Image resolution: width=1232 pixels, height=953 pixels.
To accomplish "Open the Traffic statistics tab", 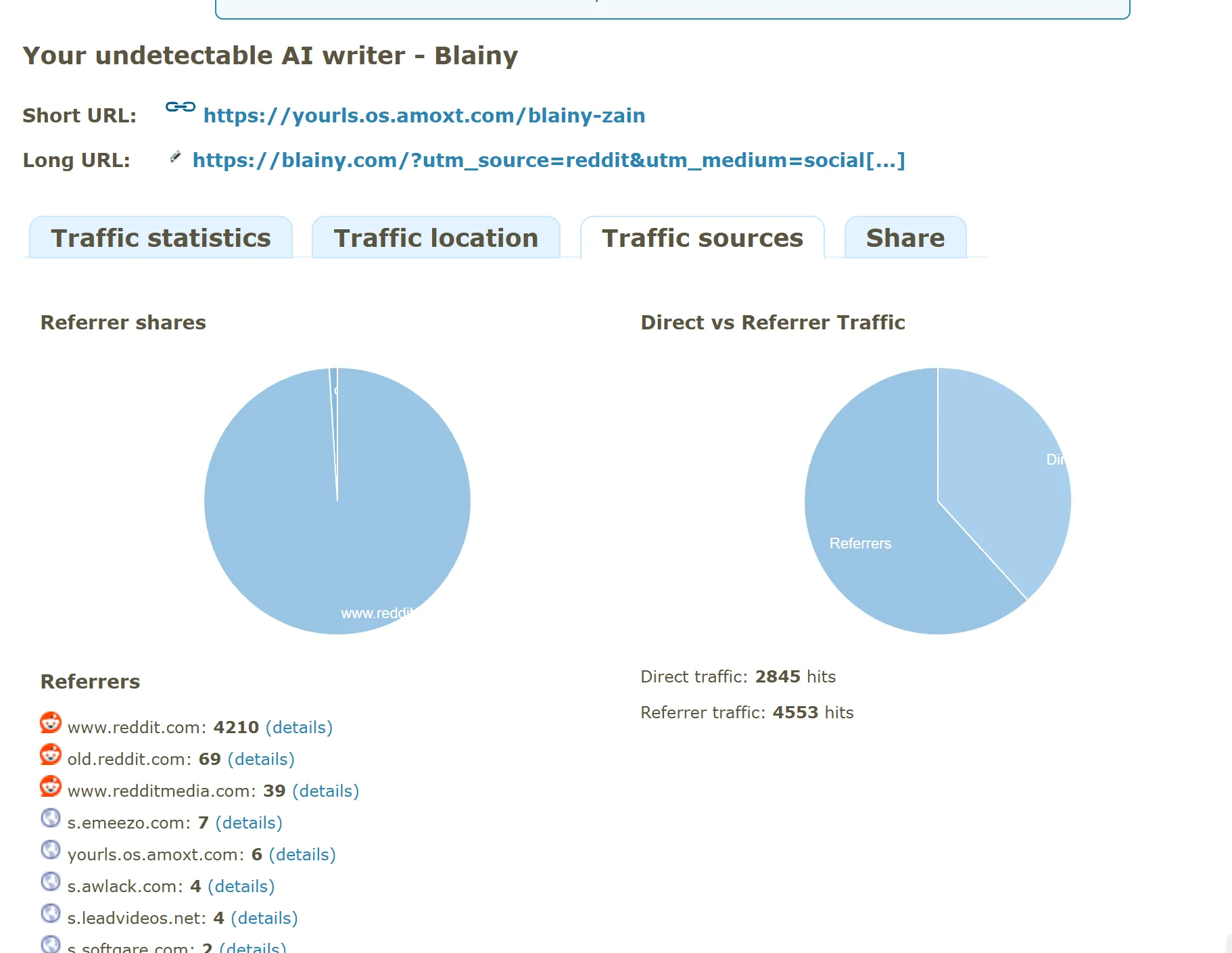I will (161, 237).
